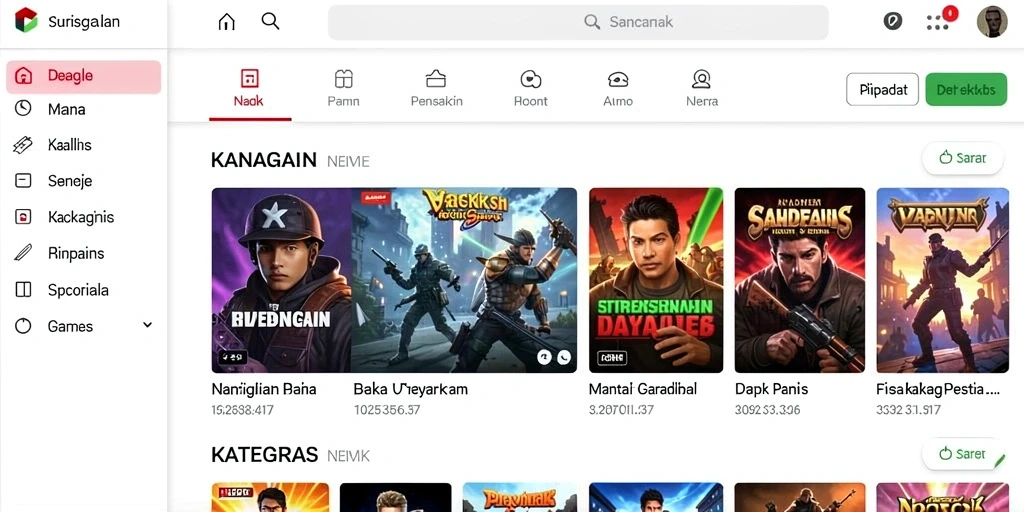The width and height of the screenshot is (1024, 512).
Task: Click the Surisgalan logo icon
Action: 26,21
